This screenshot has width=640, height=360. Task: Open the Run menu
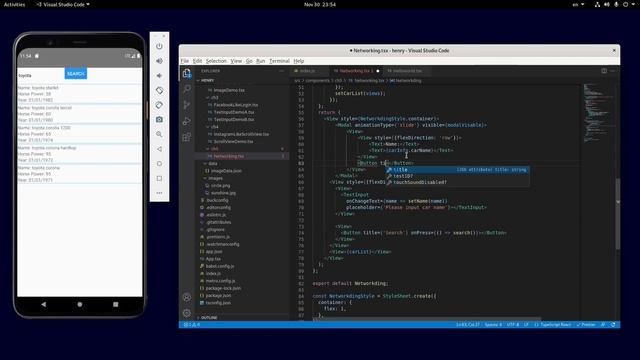click(260, 61)
